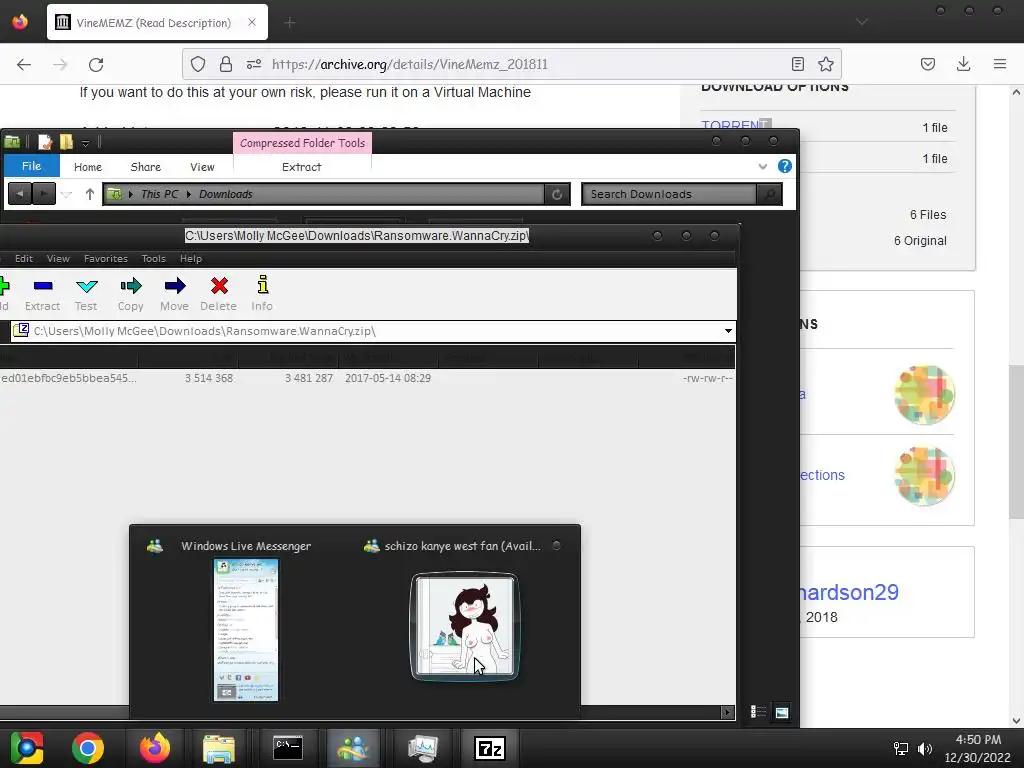This screenshot has height=768, width=1024.
Task: Open the Explorer Home ribbon tab
Action: [x=88, y=167]
